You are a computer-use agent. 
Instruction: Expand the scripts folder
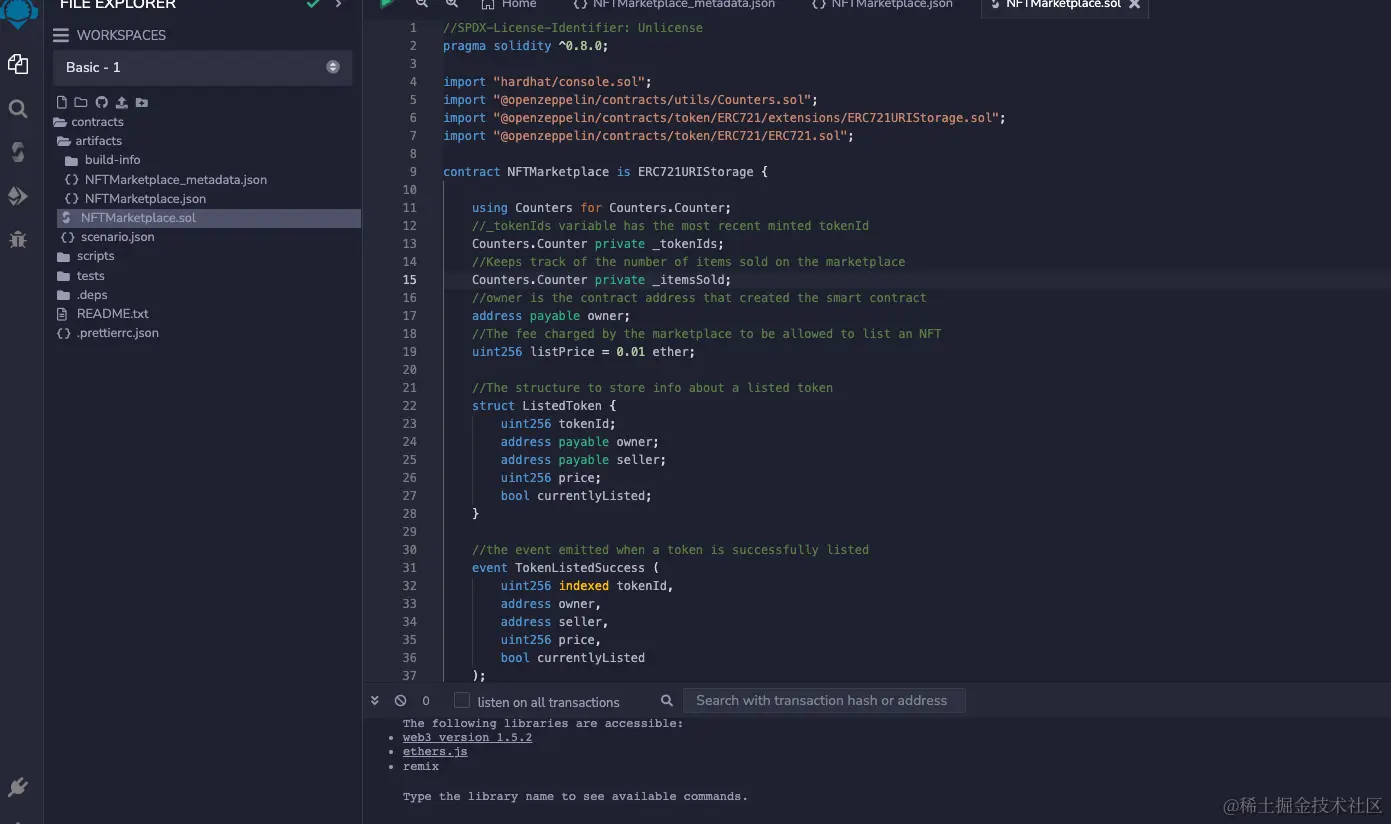click(x=86, y=256)
